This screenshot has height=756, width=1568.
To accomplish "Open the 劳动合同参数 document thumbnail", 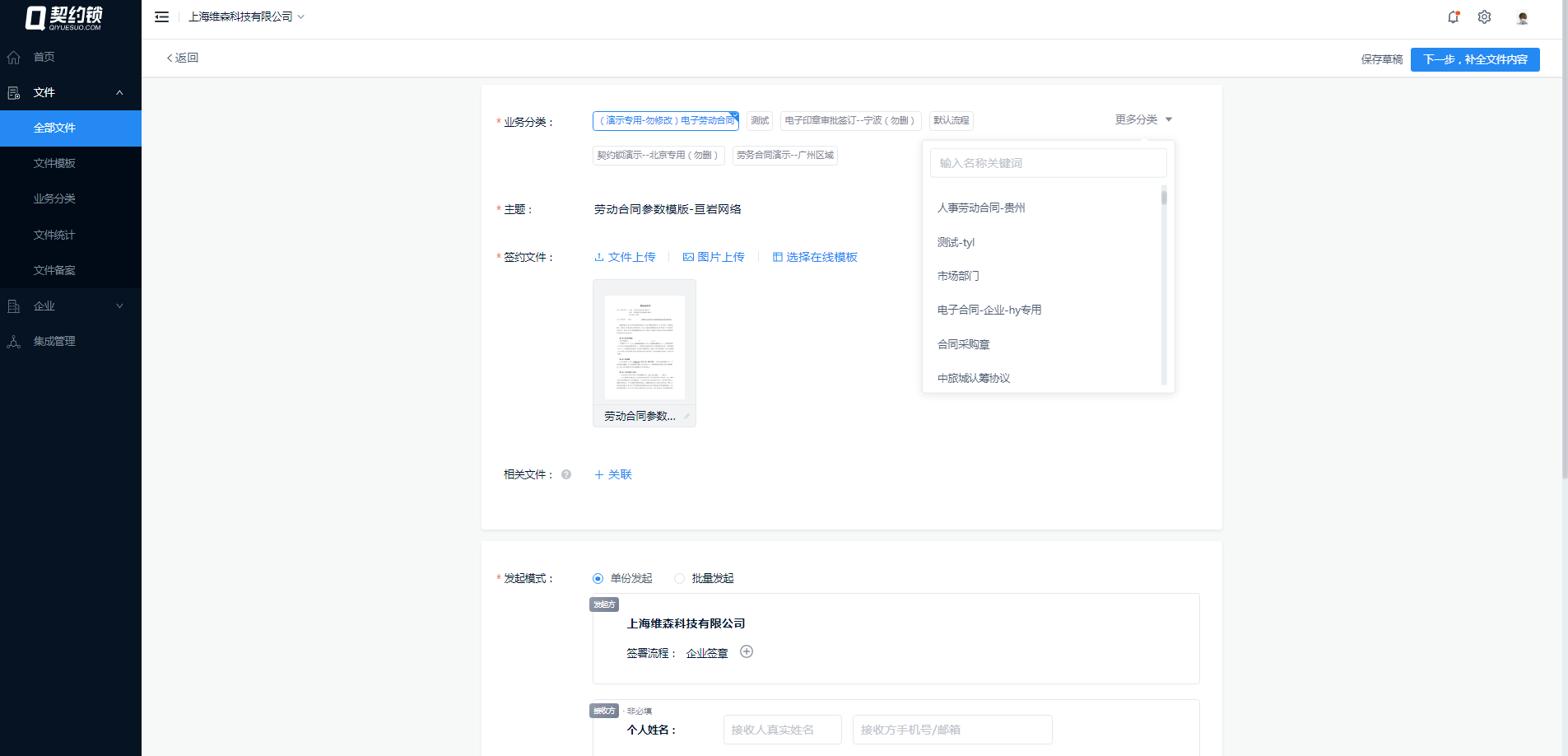I will [x=644, y=347].
